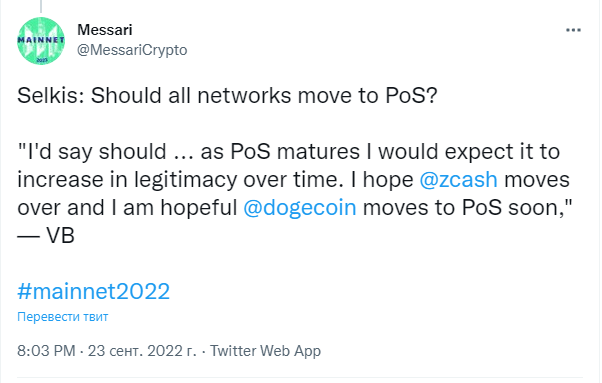This screenshot has width=602, height=383.
Task: Click the Messari display name
Action: tap(105, 30)
